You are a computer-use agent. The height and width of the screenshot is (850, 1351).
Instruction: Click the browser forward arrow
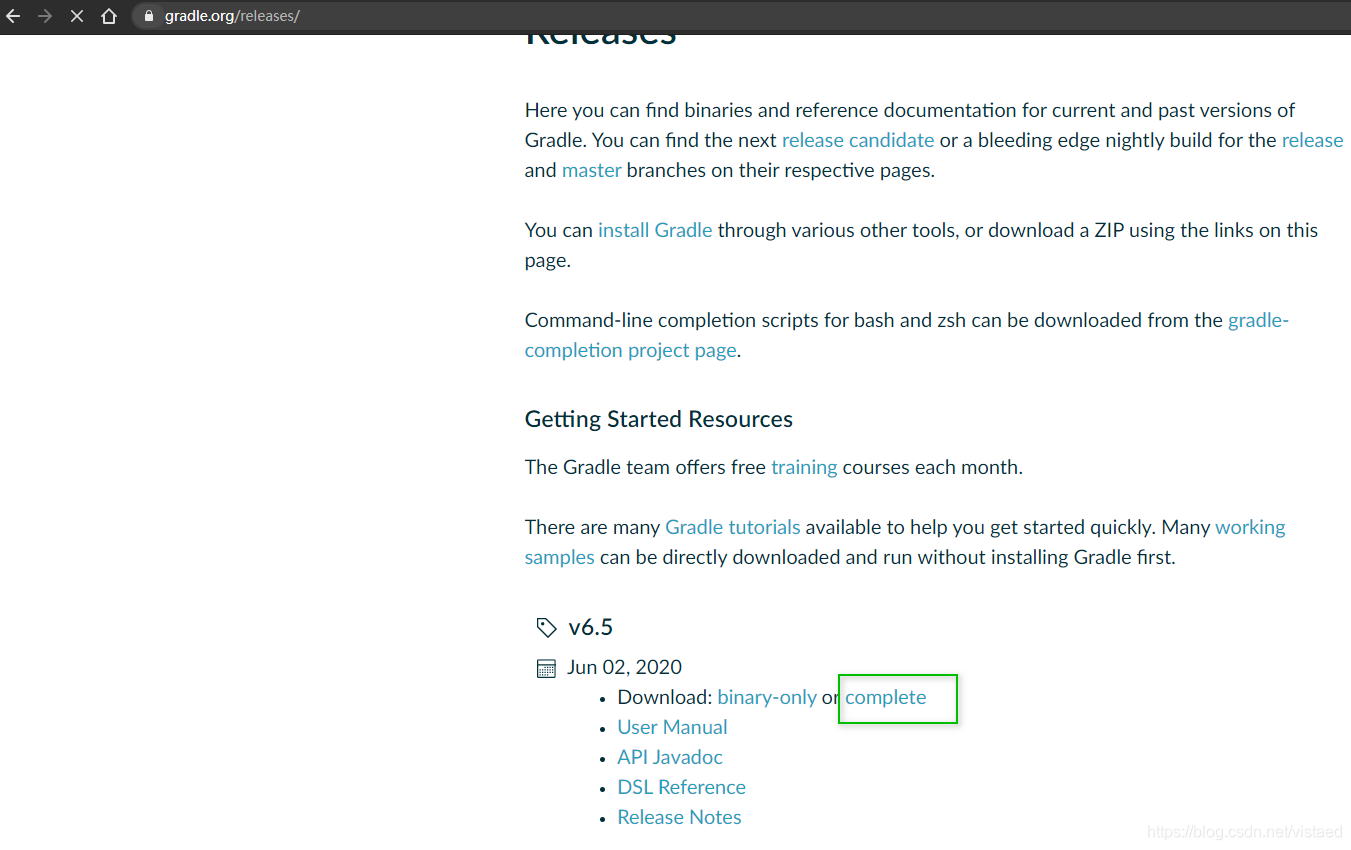coord(44,16)
